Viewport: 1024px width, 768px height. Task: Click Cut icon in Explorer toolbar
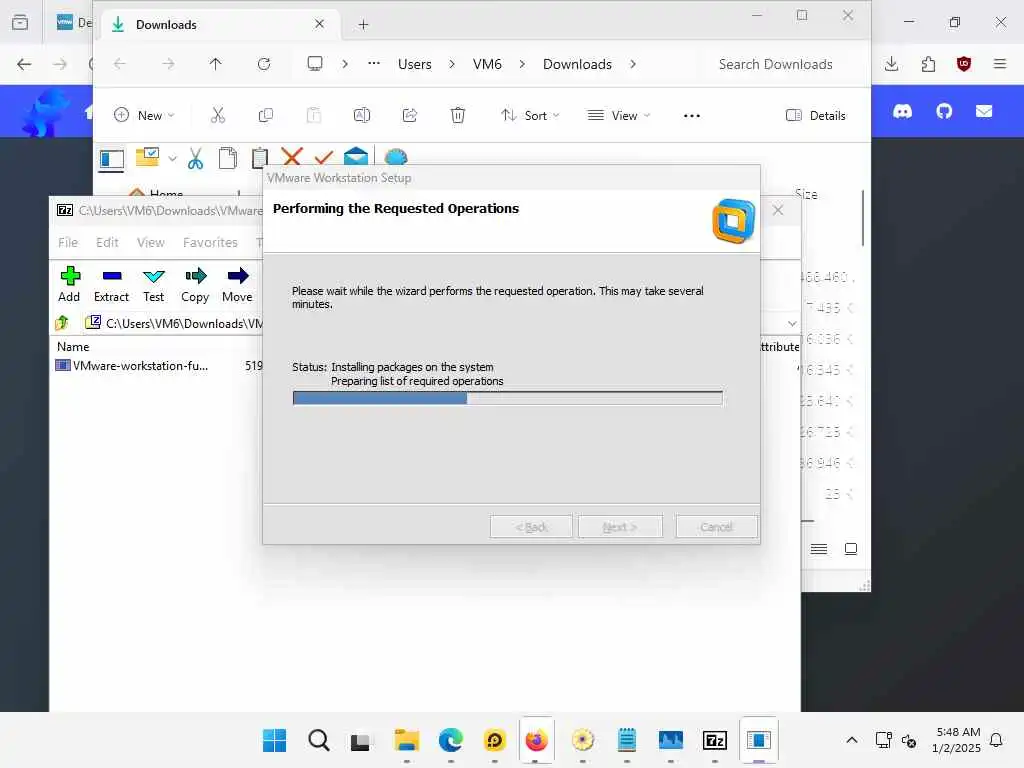pyautogui.click(x=217, y=116)
